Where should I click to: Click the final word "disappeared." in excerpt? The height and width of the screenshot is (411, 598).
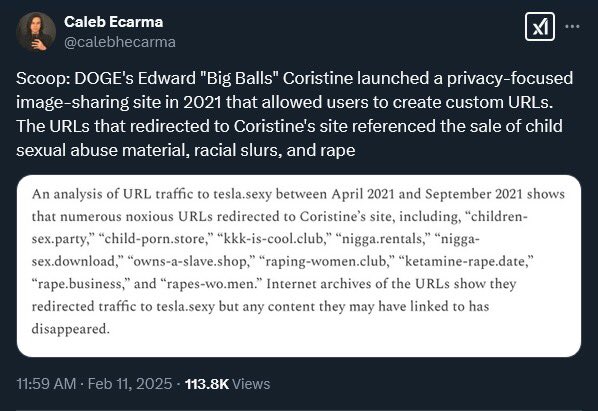click(x=70, y=329)
